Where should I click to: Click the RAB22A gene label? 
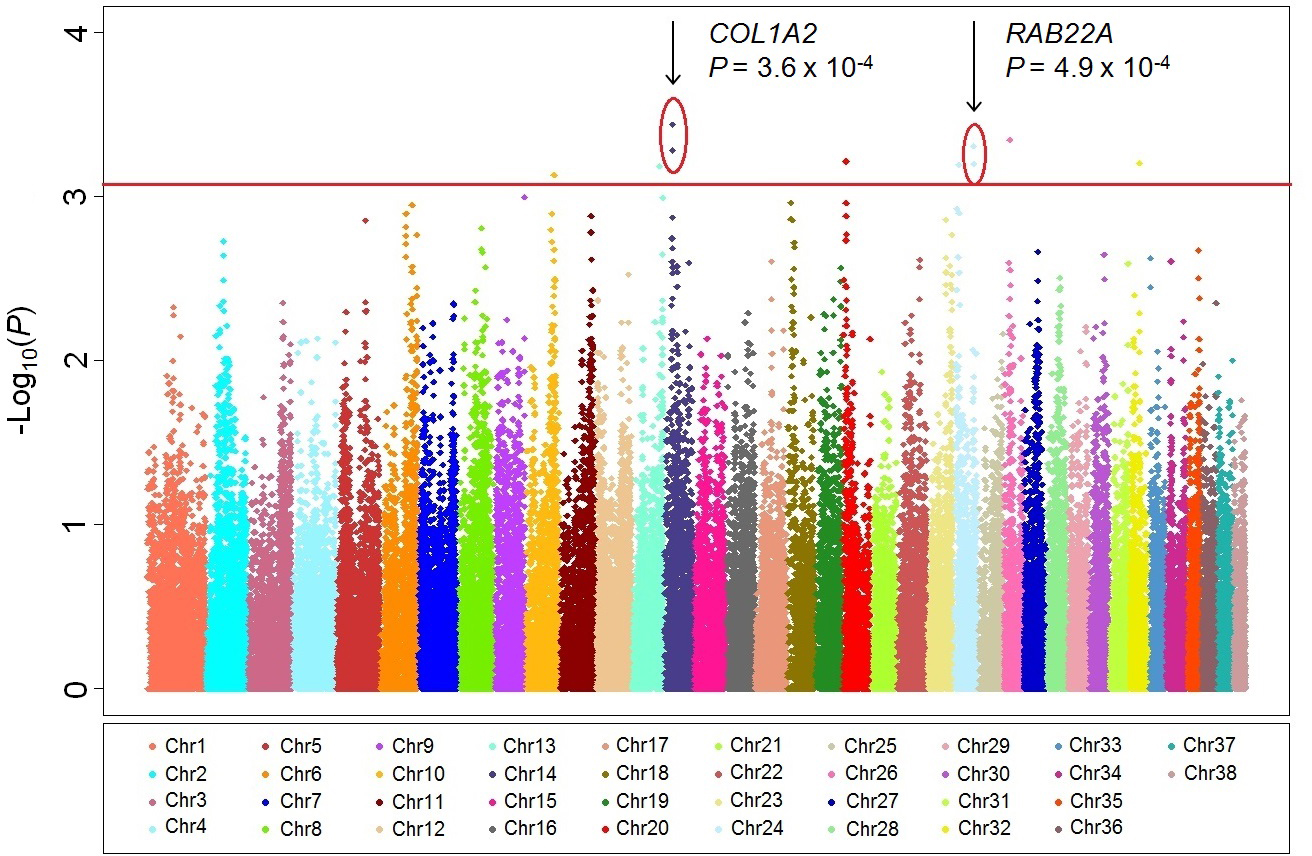pos(1059,34)
